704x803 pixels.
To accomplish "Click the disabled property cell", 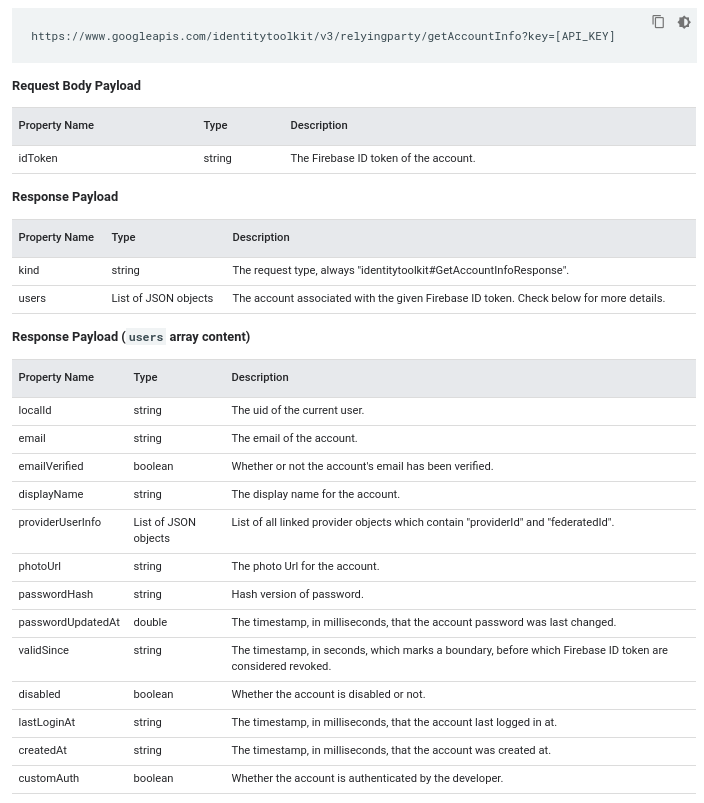I will coord(39,694).
